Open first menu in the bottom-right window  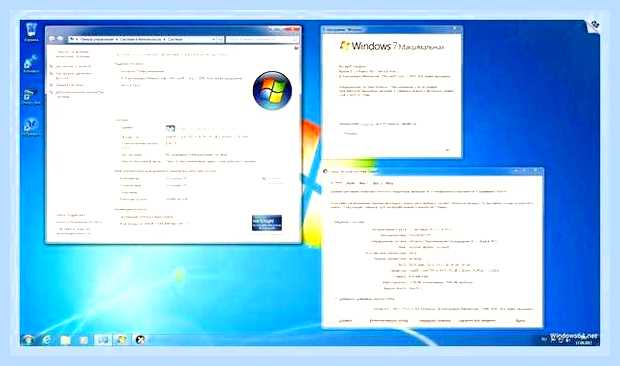point(336,183)
